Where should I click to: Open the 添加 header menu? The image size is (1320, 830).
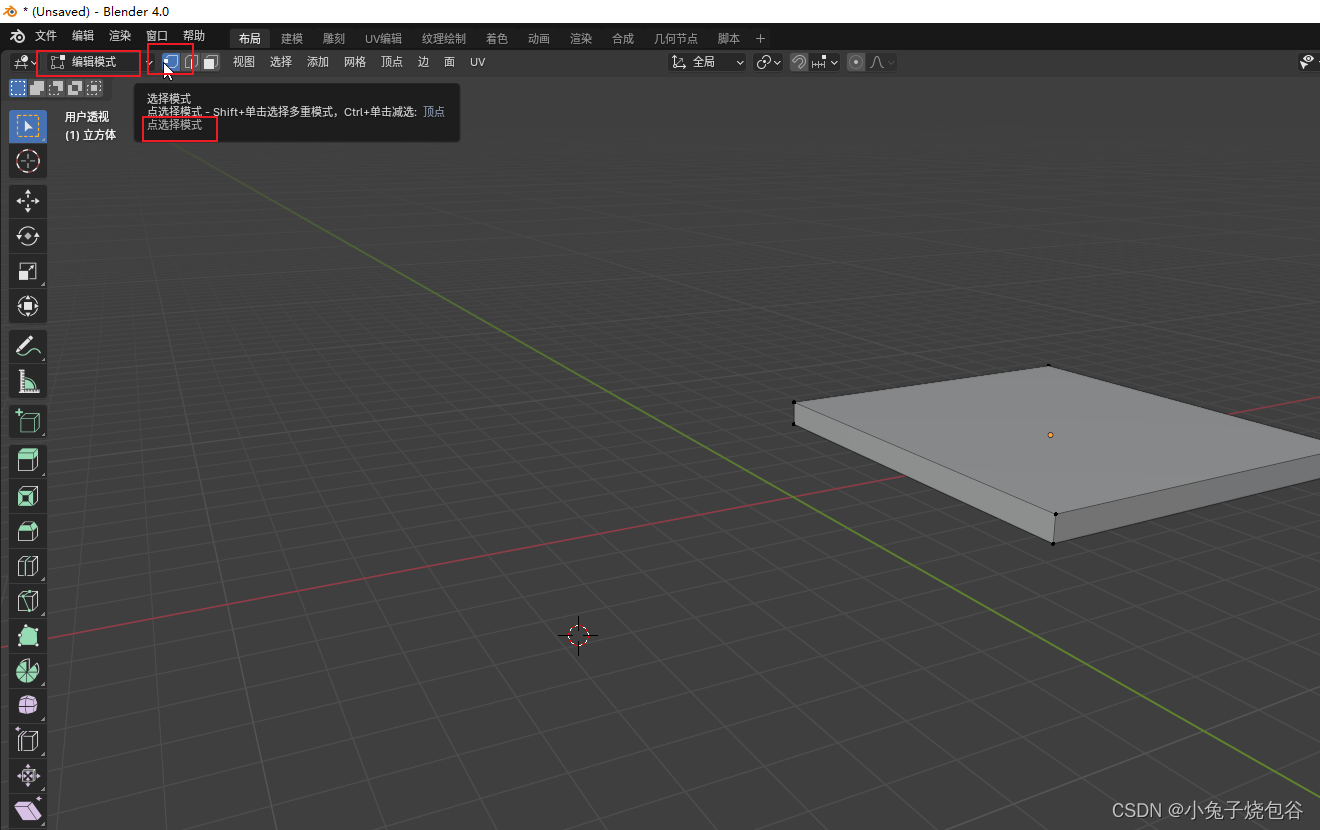coord(318,62)
